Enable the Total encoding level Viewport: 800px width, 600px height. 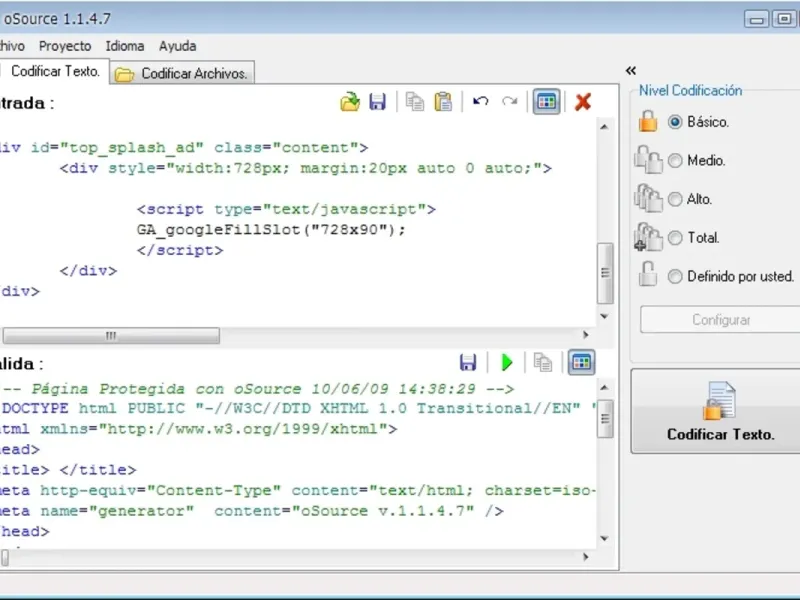675,238
